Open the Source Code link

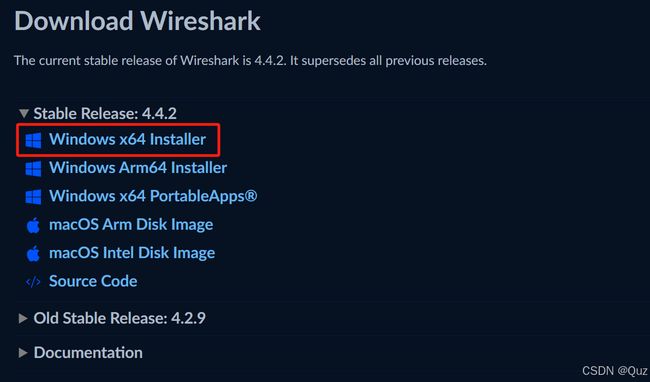(93, 281)
